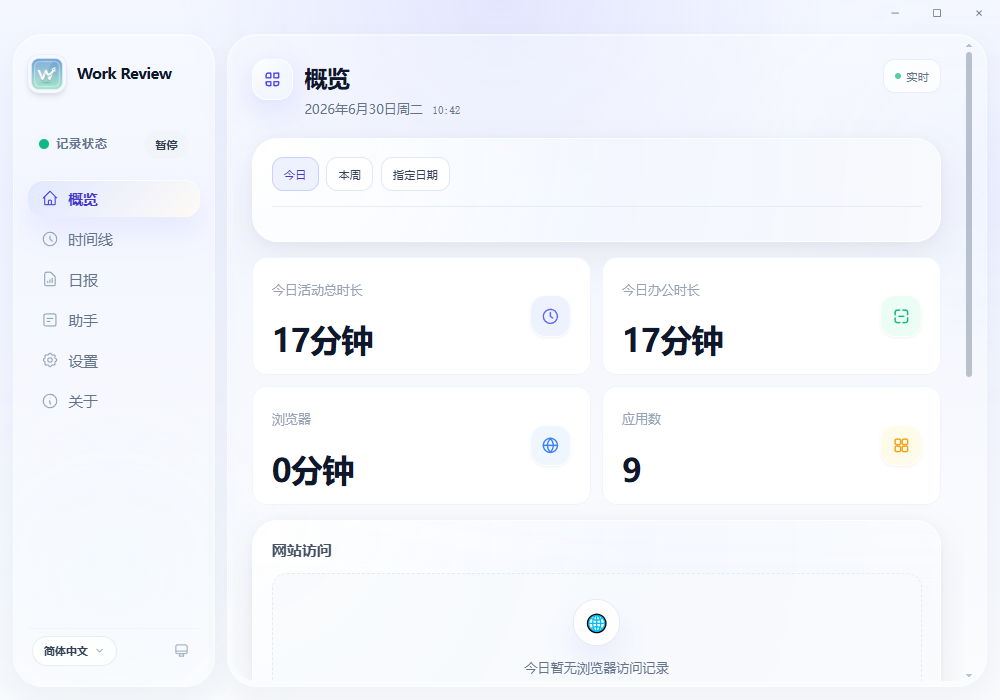Open the 关于 page
Image resolution: width=1000 pixels, height=700 pixels.
(x=114, y=402)
